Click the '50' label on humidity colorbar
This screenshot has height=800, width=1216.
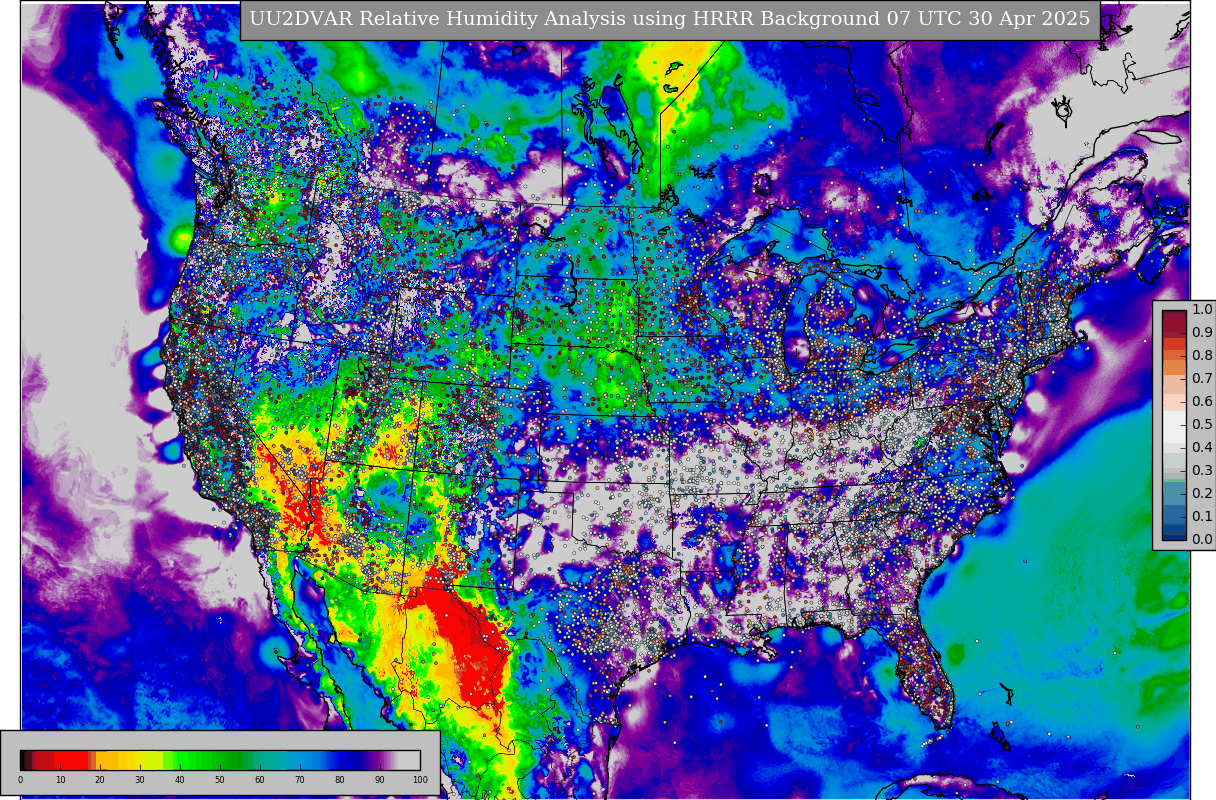point(220,780)
